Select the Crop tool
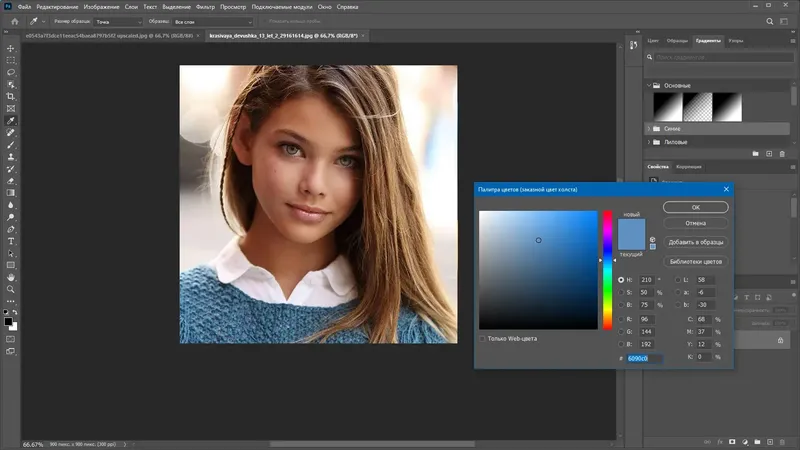 pyautogui.click(x=11, y=96)
